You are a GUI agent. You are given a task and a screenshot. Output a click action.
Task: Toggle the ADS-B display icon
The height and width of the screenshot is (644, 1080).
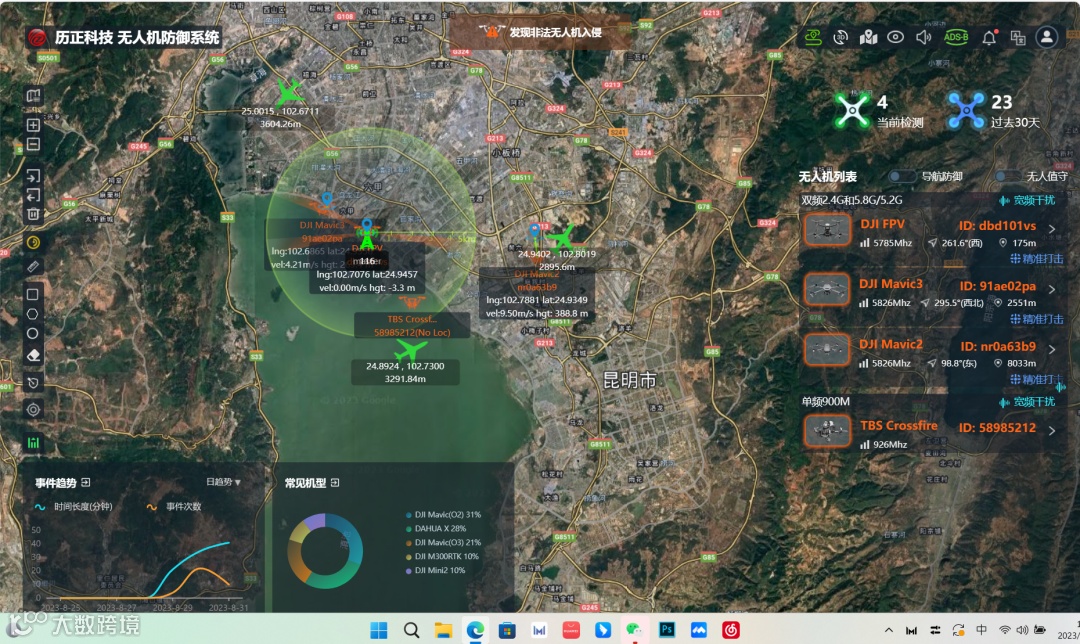pyautogui.click(x=956, y=37)
